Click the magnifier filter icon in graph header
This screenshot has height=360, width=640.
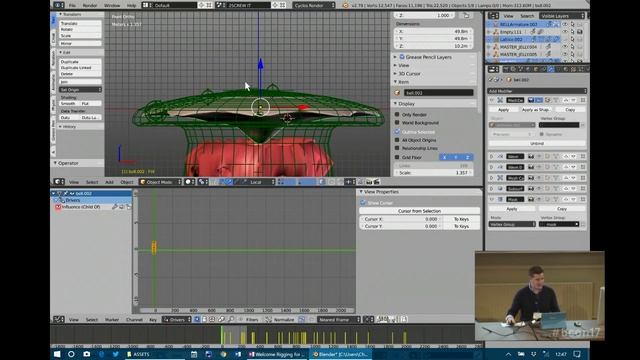(x=231, y=320)
